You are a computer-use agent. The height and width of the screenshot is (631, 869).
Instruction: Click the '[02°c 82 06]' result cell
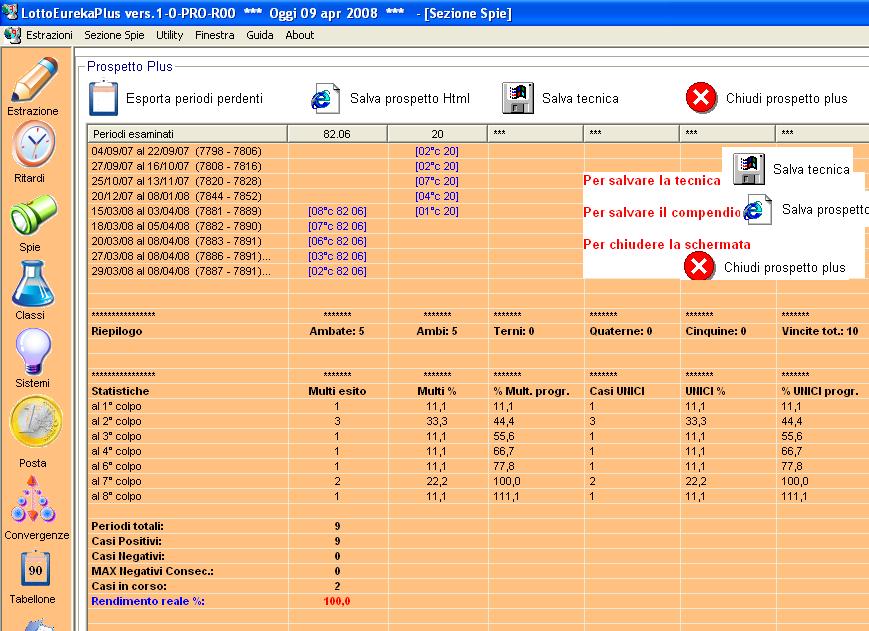337,271
